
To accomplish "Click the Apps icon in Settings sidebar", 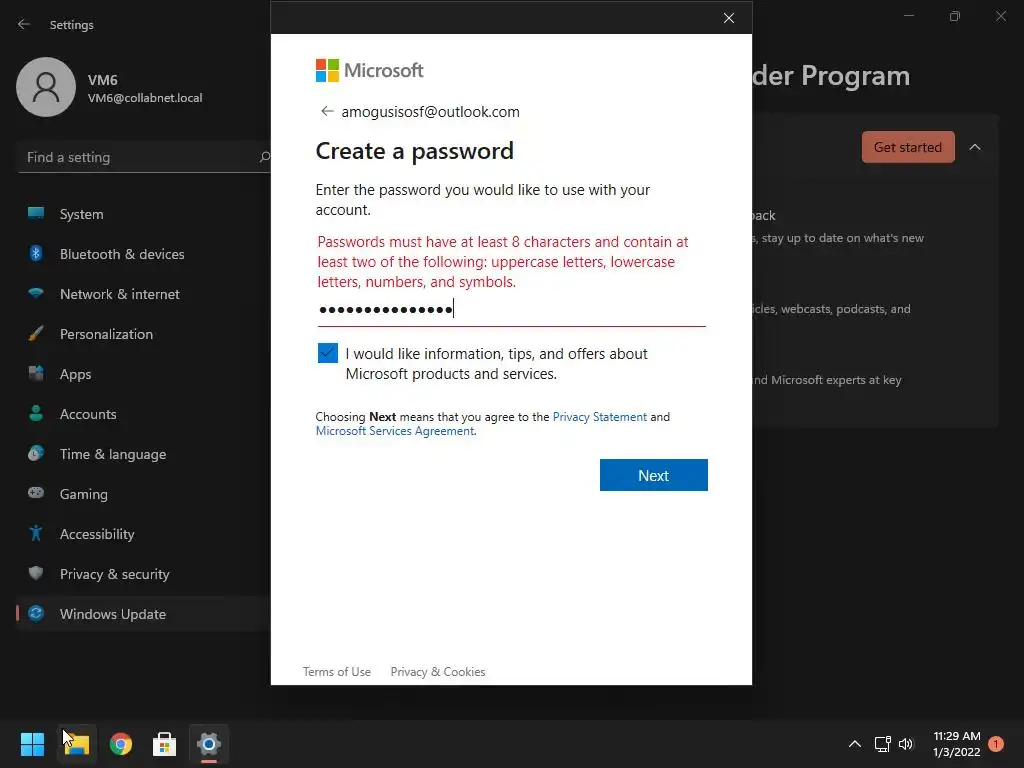I will click(36, 374).
